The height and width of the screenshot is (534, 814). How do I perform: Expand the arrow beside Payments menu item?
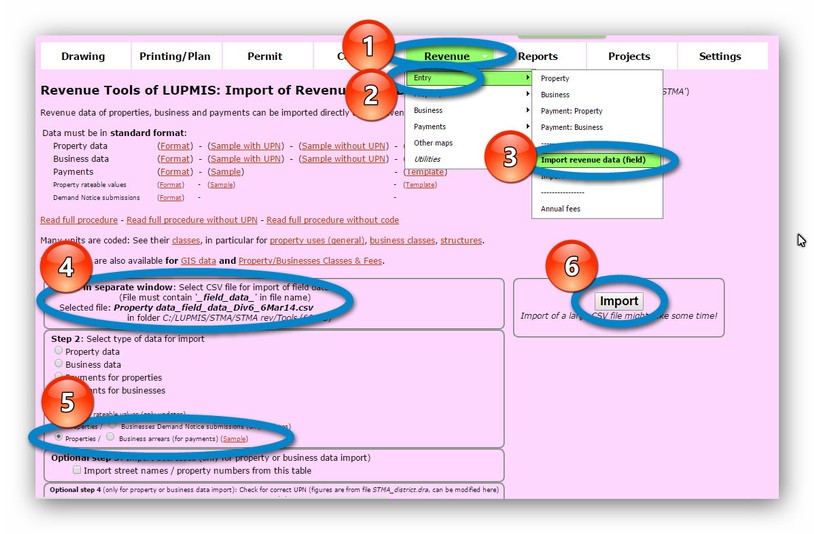527,127
